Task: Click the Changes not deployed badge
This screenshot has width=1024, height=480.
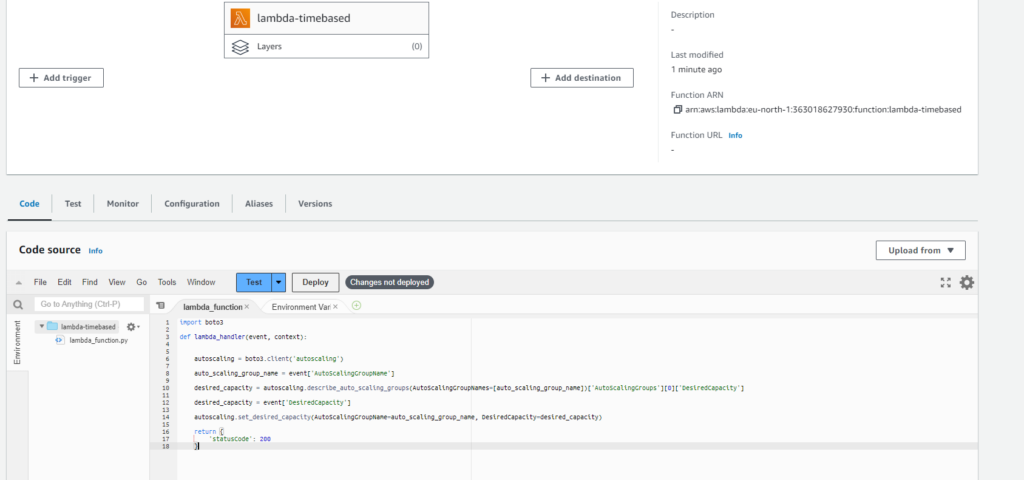Action: click(389, 282)
